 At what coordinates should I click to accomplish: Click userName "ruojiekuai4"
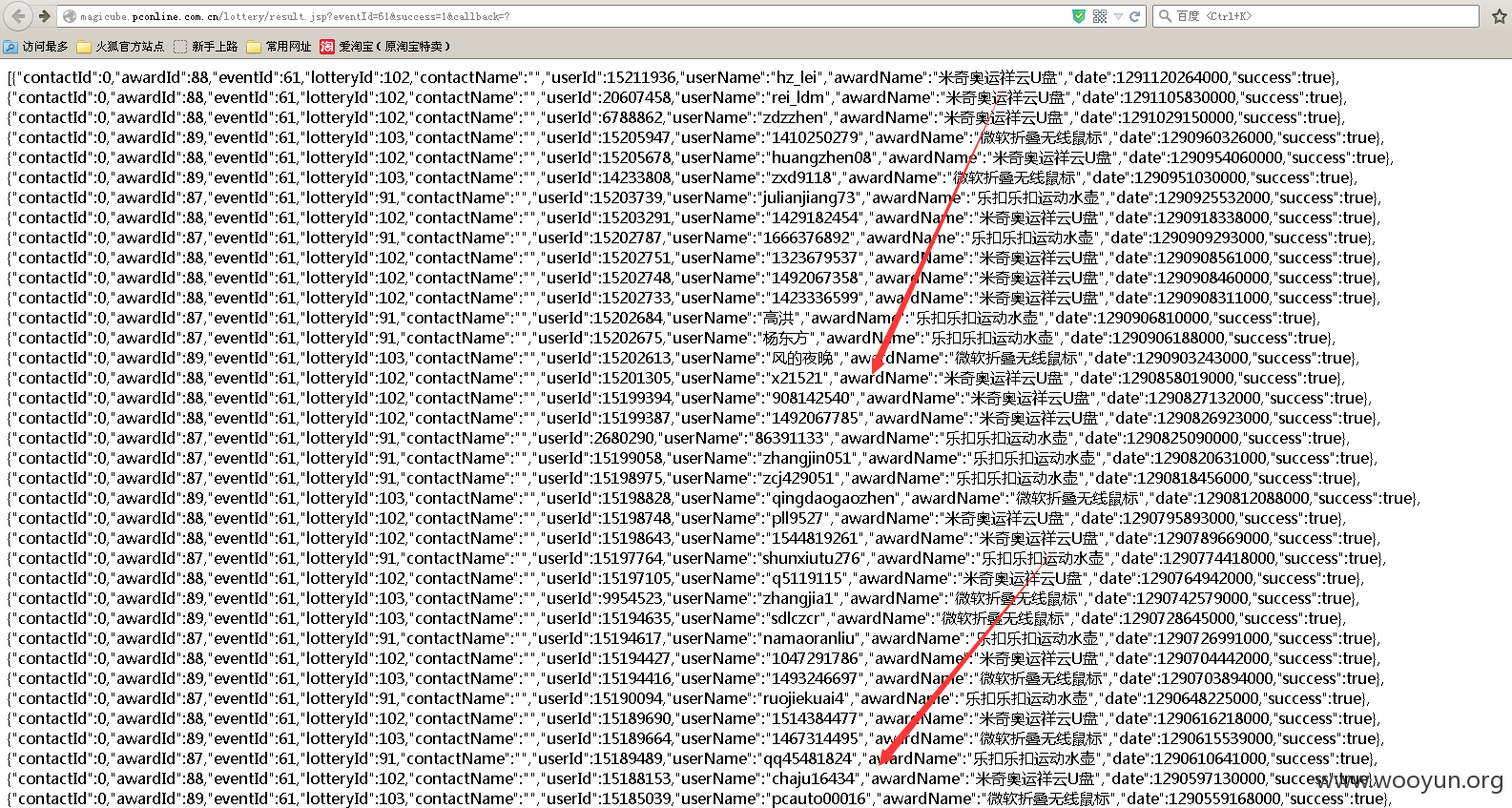(x=801, y=698)
